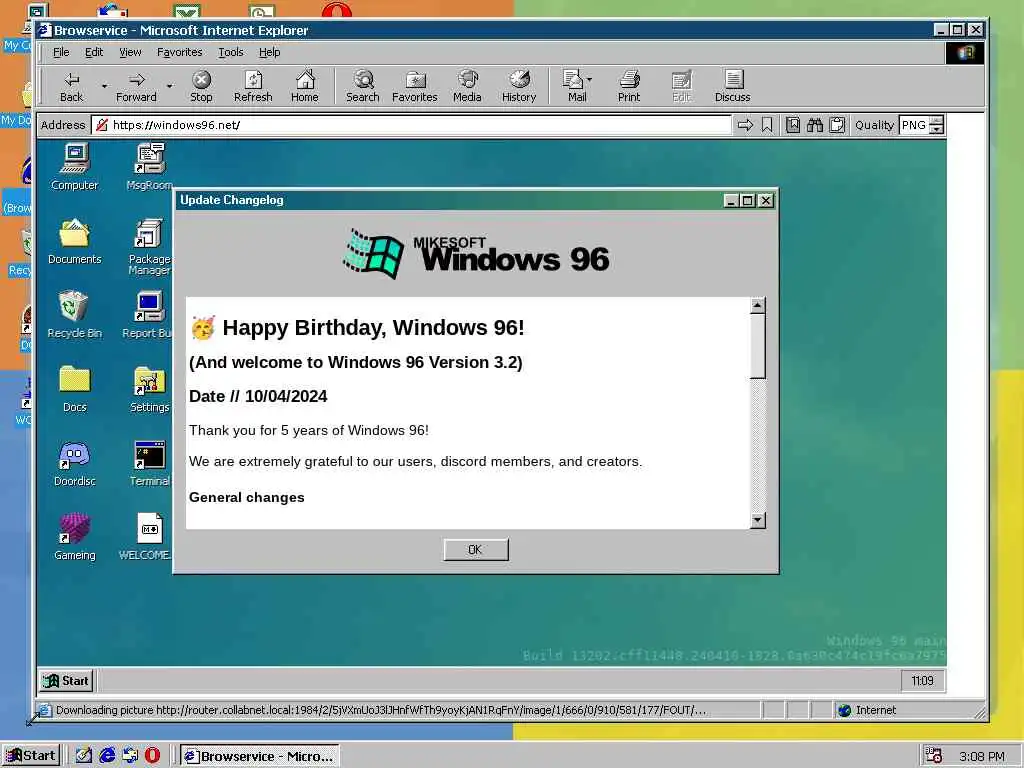Open the Package Manager desktop icon
Viewport: 1024px width, 768px height.
point(150,246)
